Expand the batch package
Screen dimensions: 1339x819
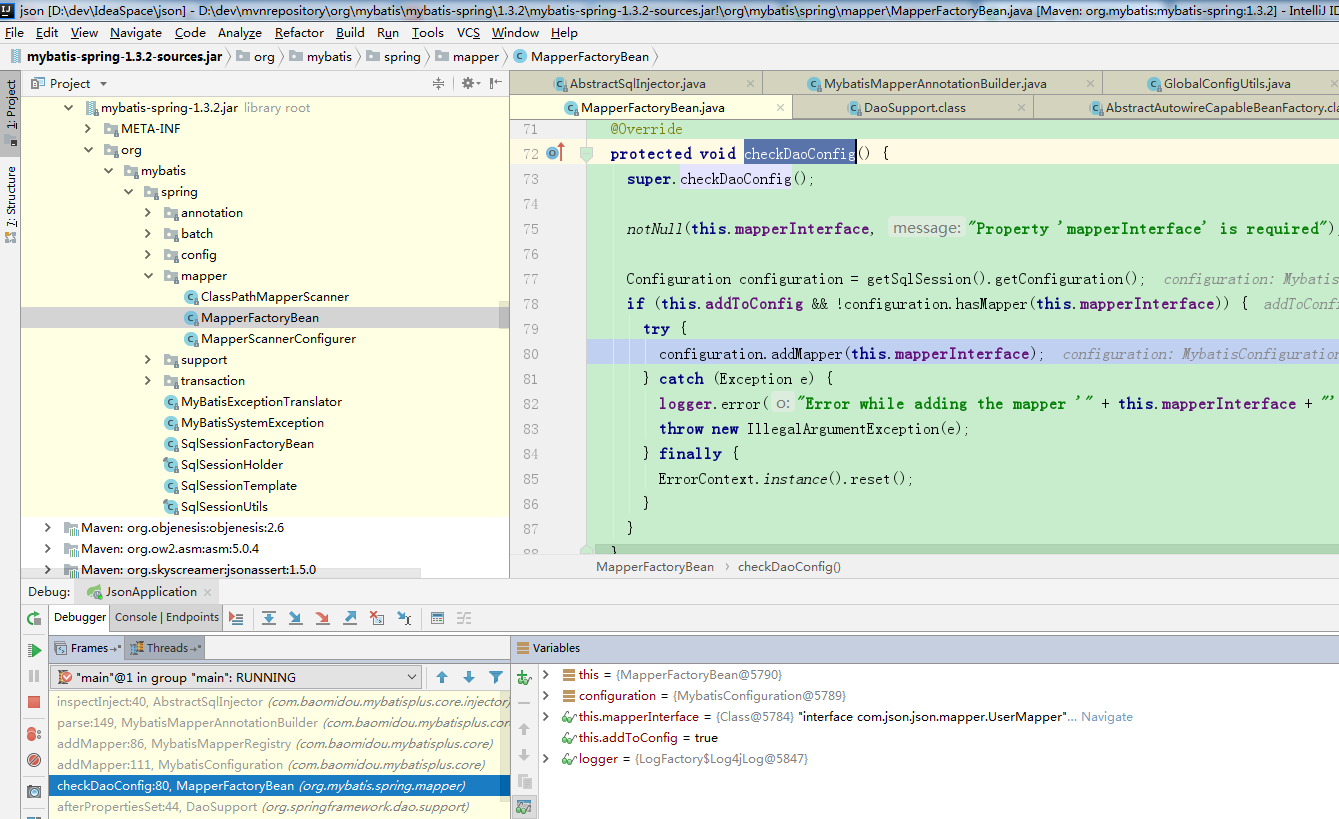pos(148,234)
